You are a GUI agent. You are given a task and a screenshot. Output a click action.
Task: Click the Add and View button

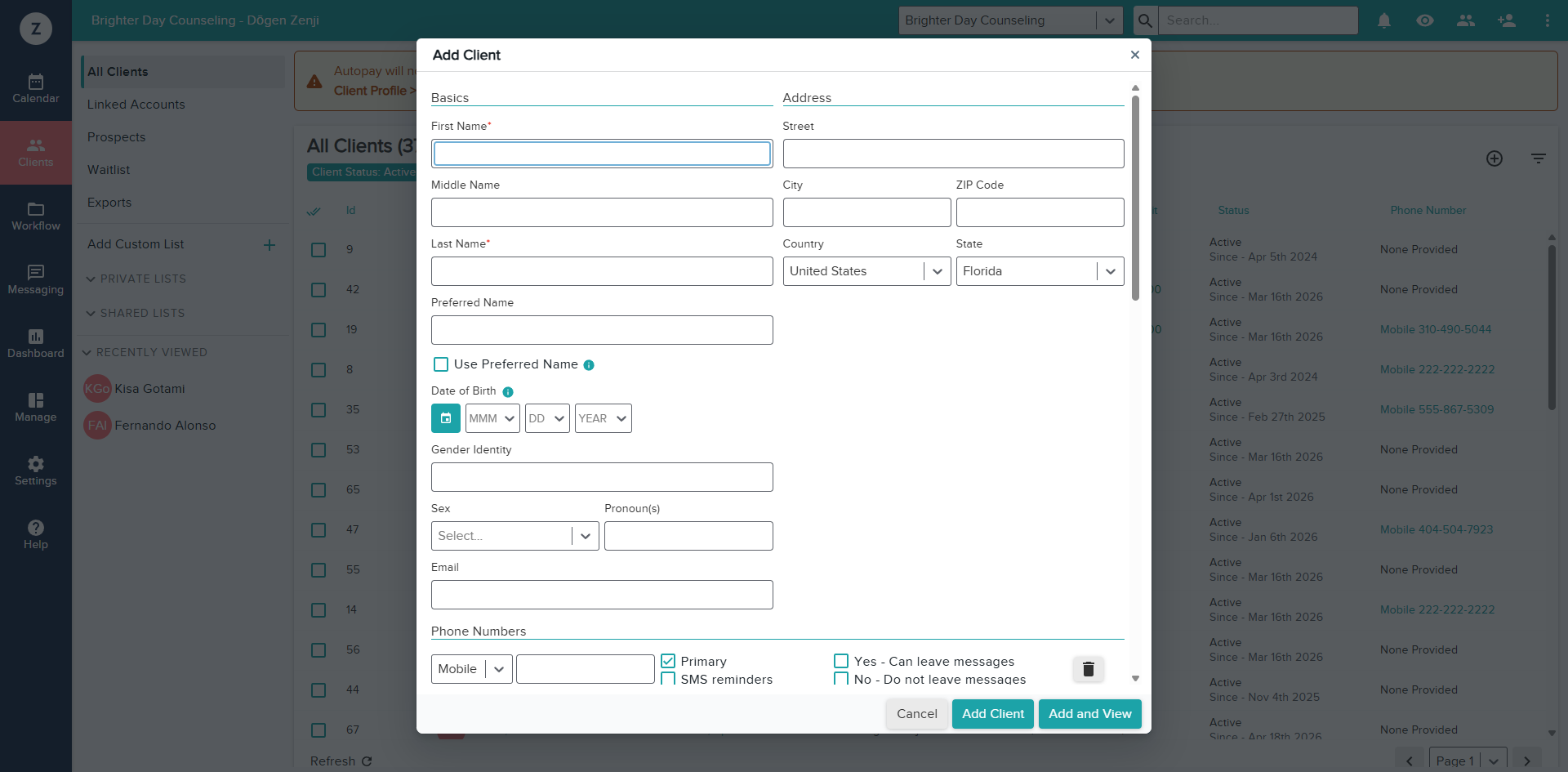click(x=1090, y=714)
